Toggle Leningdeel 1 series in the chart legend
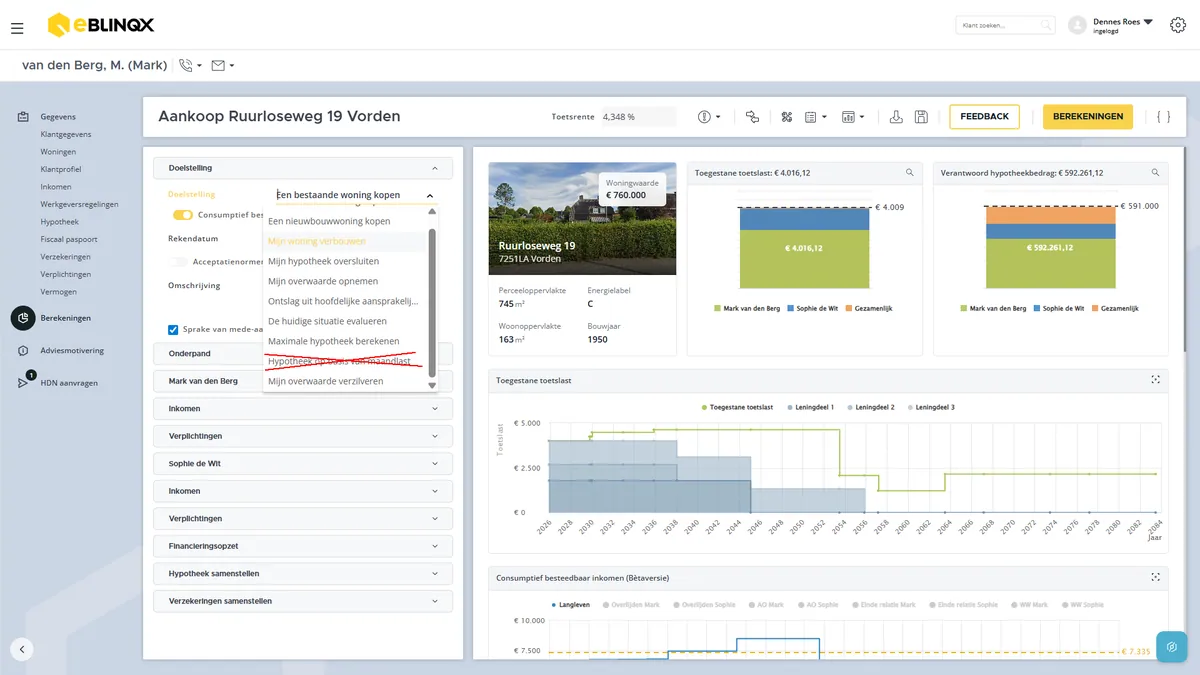This screenshot has width=1200, height=675. point(813,407)
